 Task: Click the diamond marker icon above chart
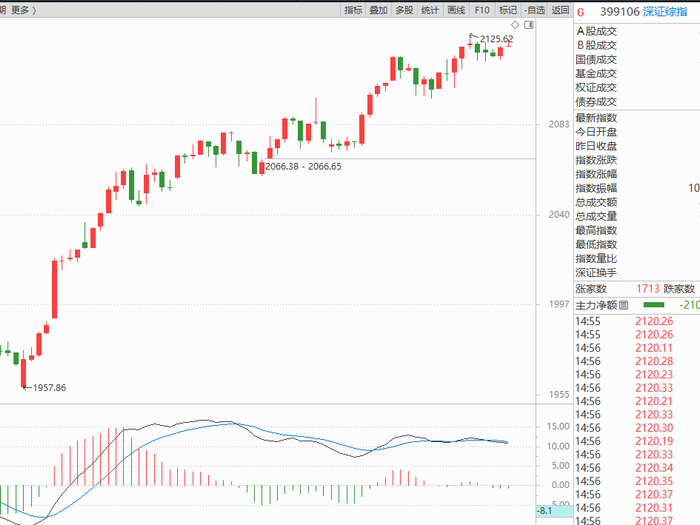click(515, 25)
